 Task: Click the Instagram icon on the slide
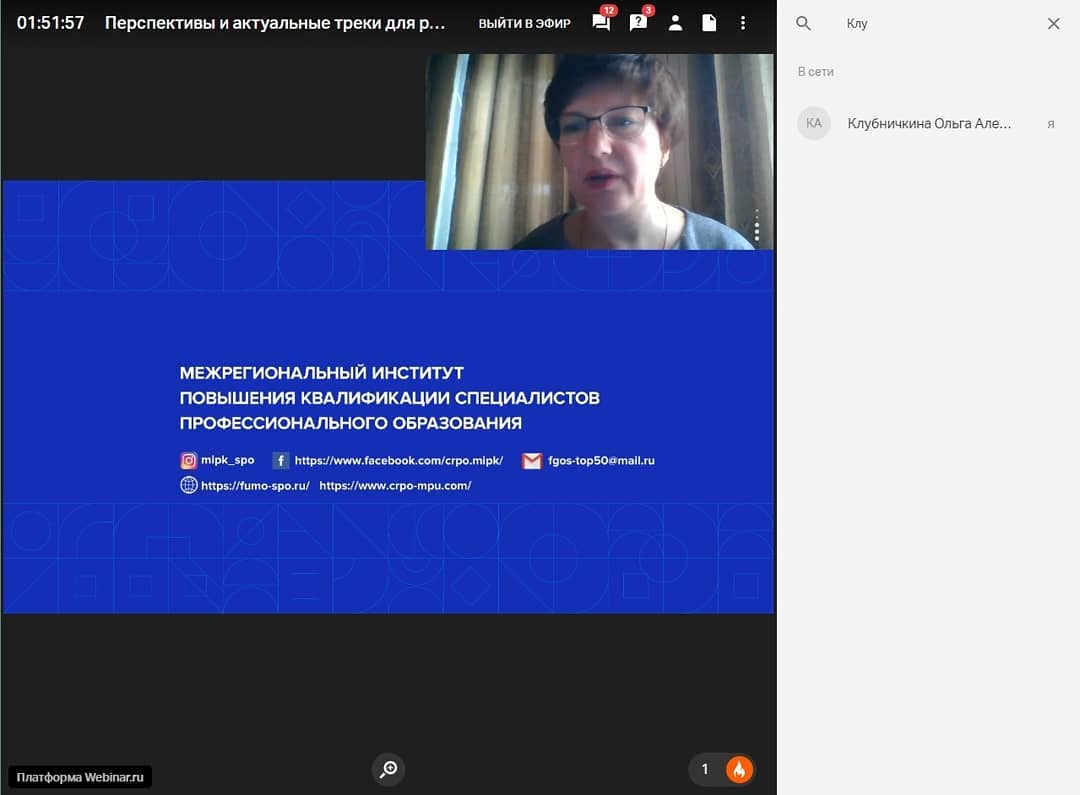(x=189, y=460)
